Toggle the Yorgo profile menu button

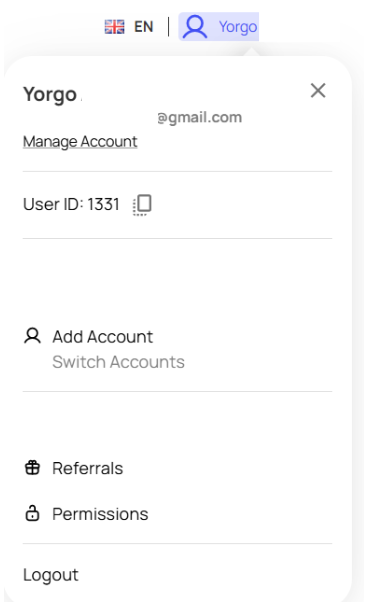[219, 27]
